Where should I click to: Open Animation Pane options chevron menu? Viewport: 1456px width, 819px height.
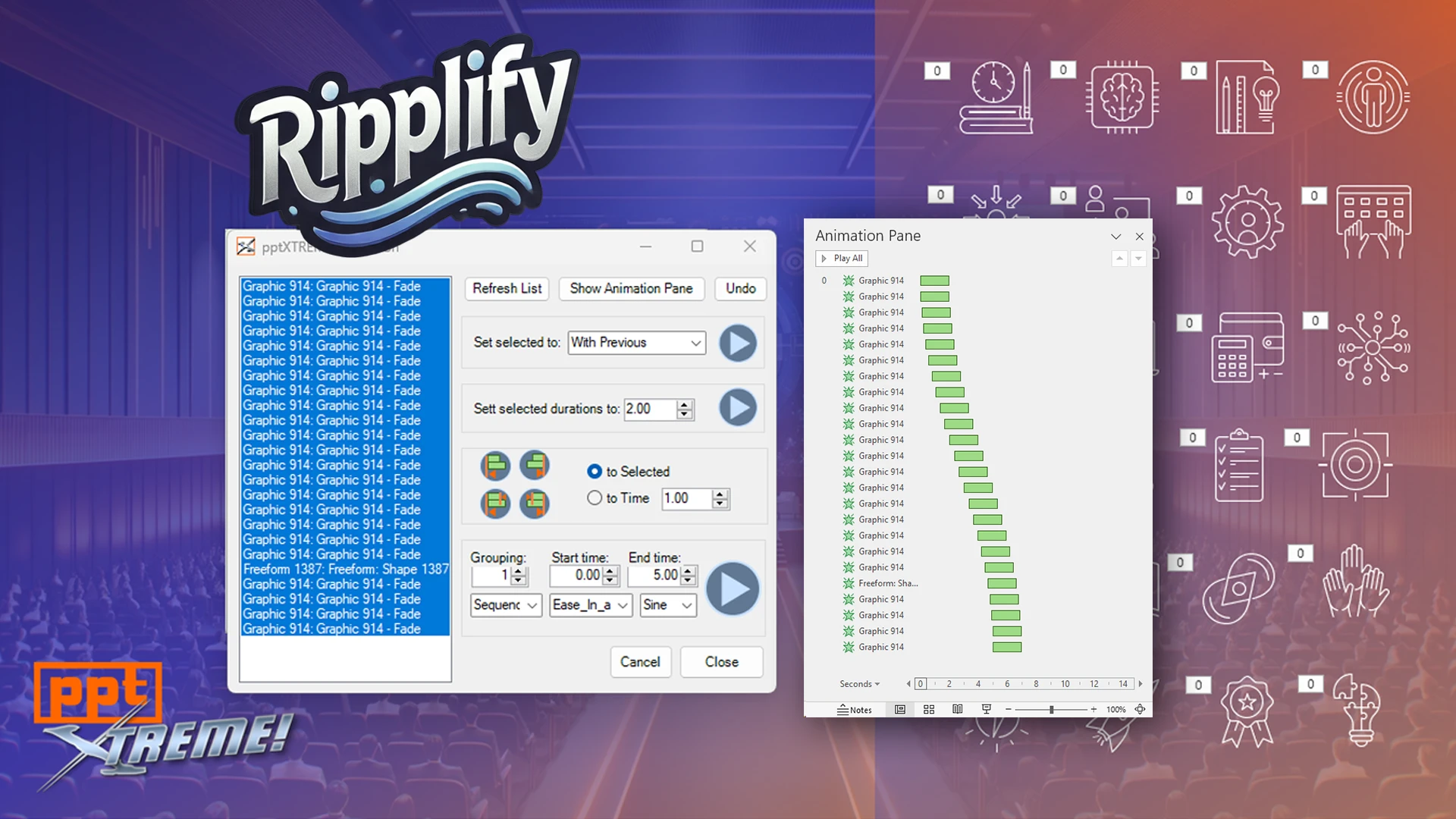click(x=1116, y=237)
